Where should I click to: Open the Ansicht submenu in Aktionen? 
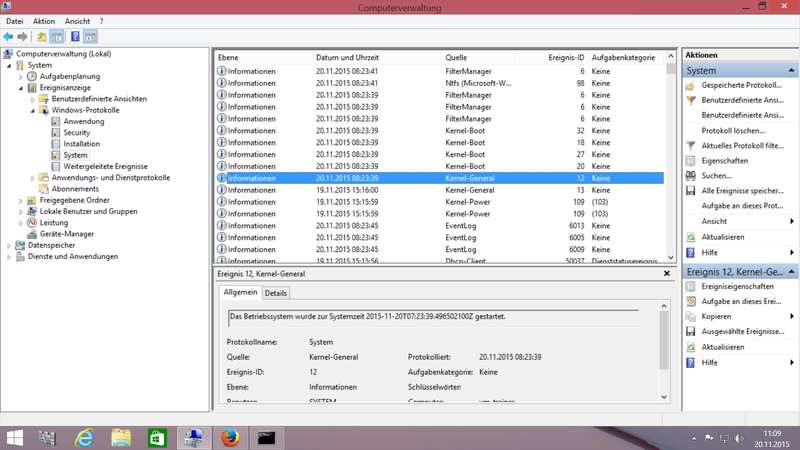coord(792,221)
